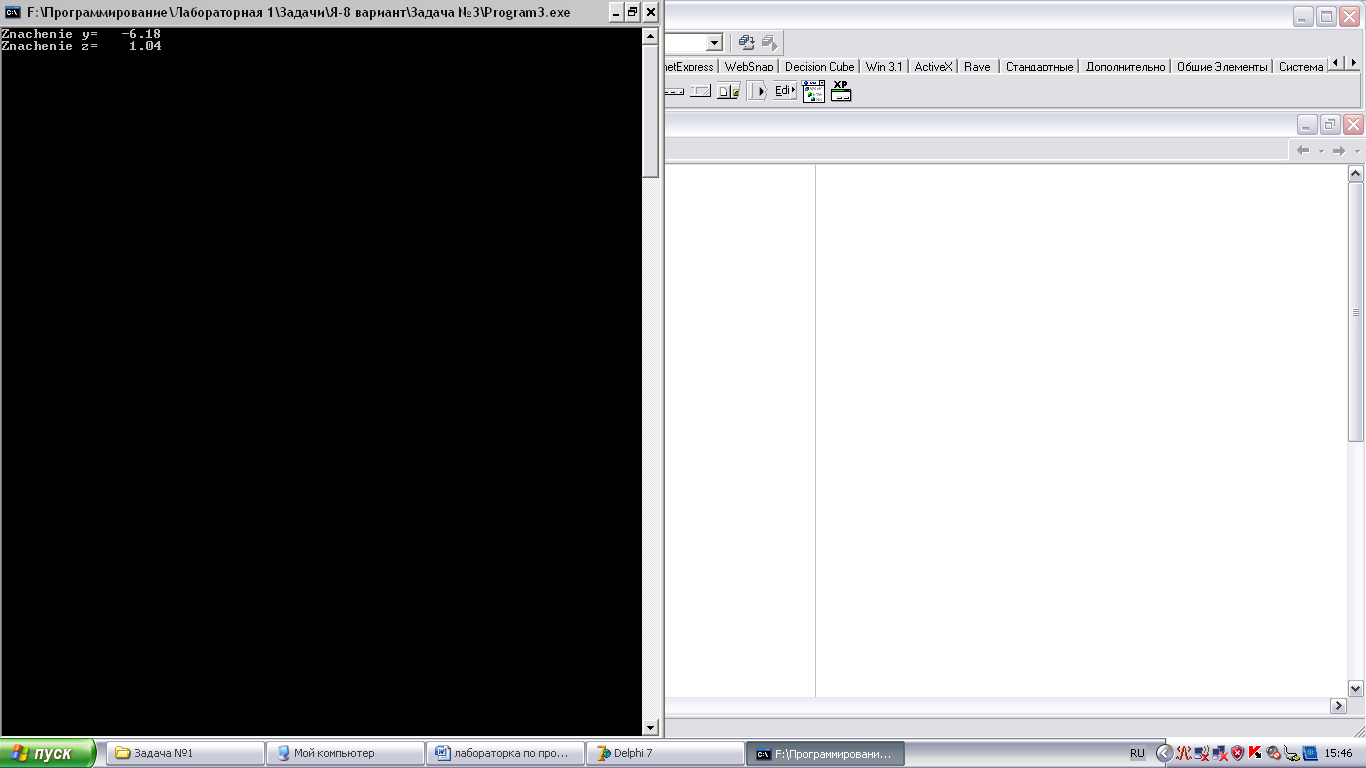The height and width of the screenshot is (768, 1366).
Task: Click the Save Project Group toolbar icon
Action: 746,43
